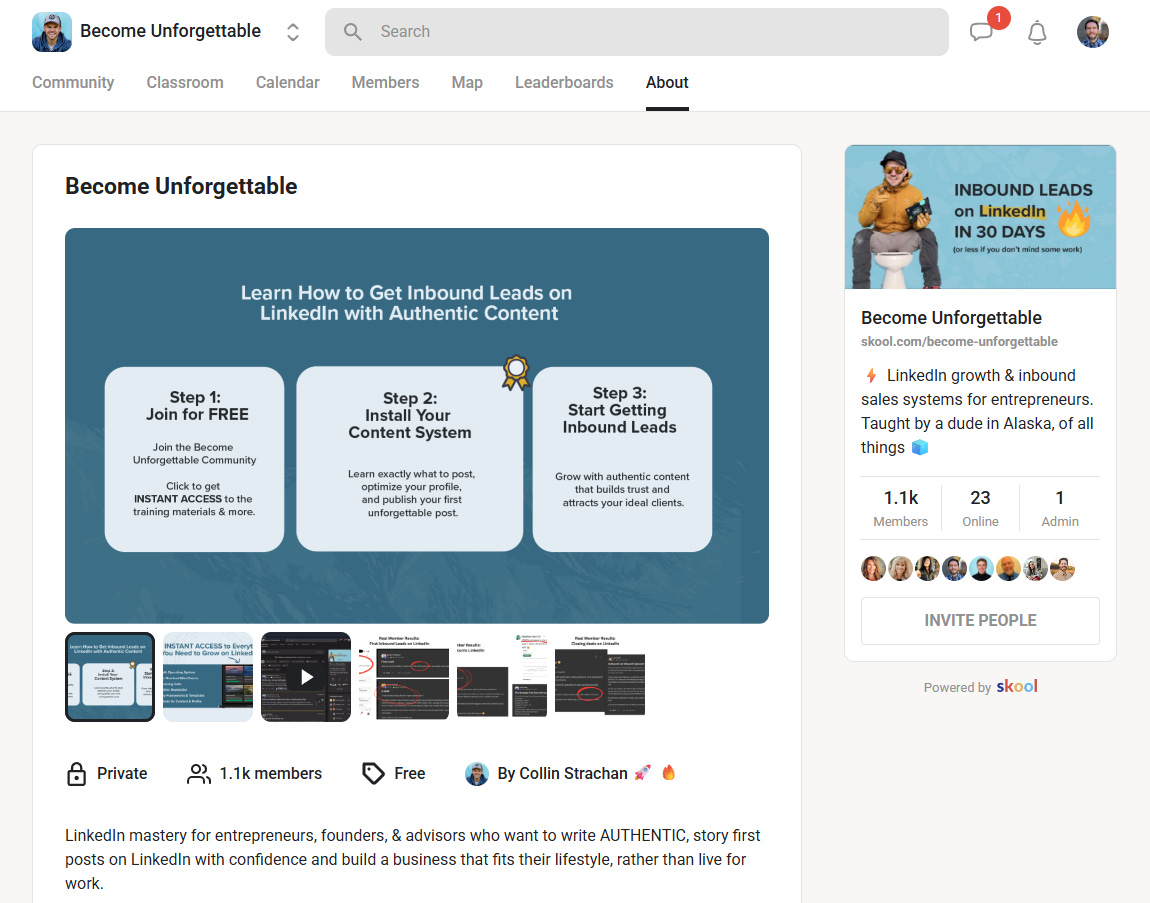Screen dimensions: 1150x903
Task: Click the search magnifier icon
Action: pos(353,32)
